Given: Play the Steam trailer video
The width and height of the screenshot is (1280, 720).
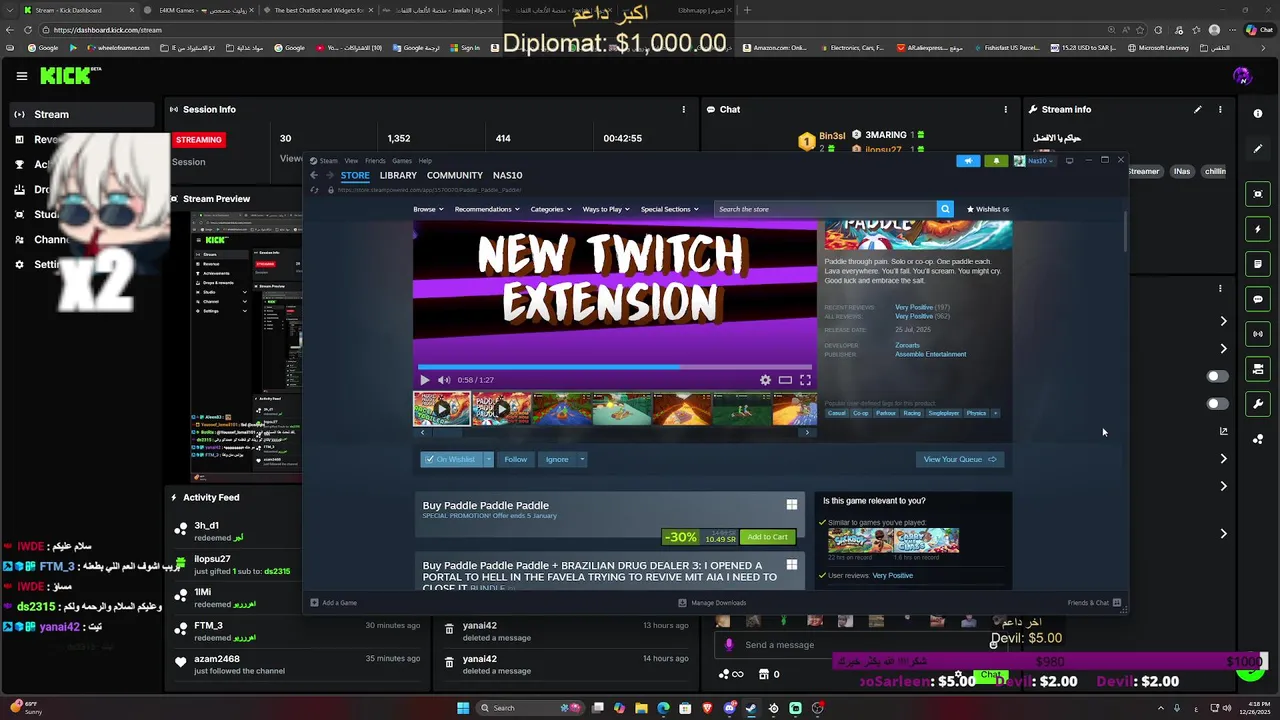Looking at the screenshot, I should click(425, 380).
